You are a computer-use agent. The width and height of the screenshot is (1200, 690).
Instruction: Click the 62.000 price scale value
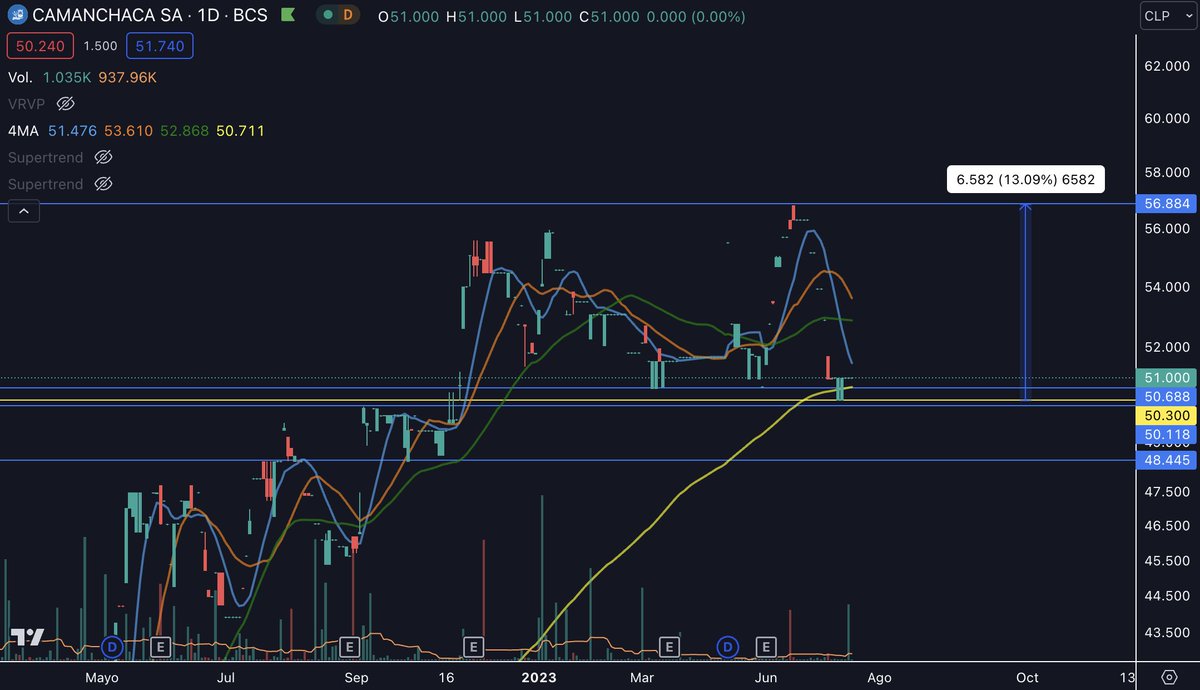point(1166,66)
